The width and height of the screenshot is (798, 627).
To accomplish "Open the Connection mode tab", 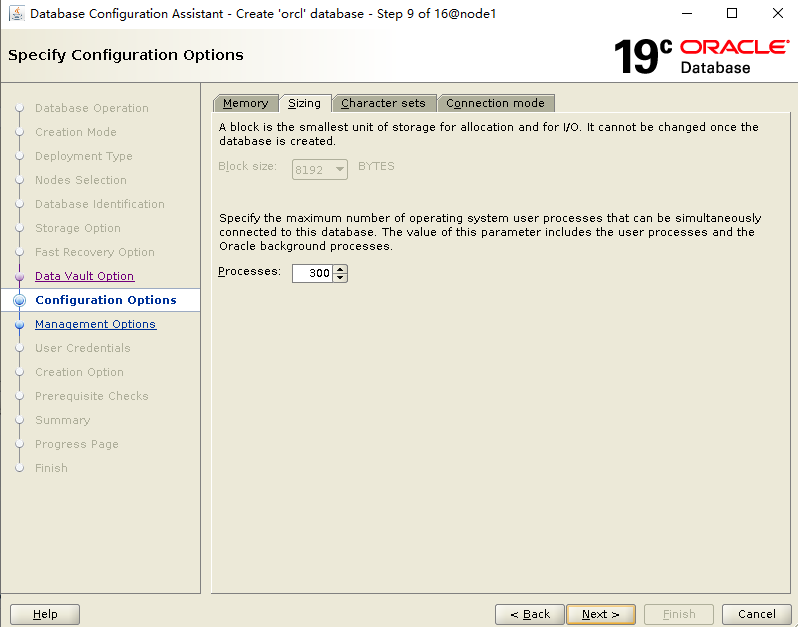I will tap(495, 103).
